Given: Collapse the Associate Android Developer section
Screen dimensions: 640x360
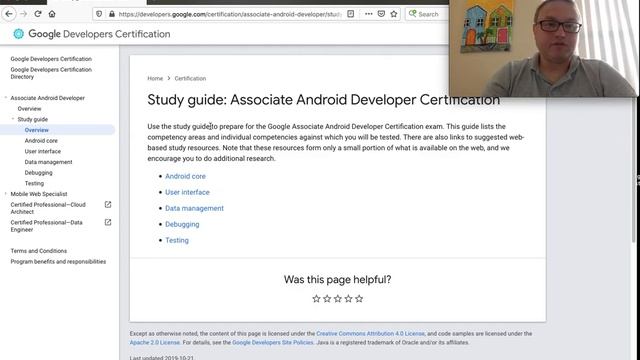Looking at the screenshot, I should (x=6, y=98).
